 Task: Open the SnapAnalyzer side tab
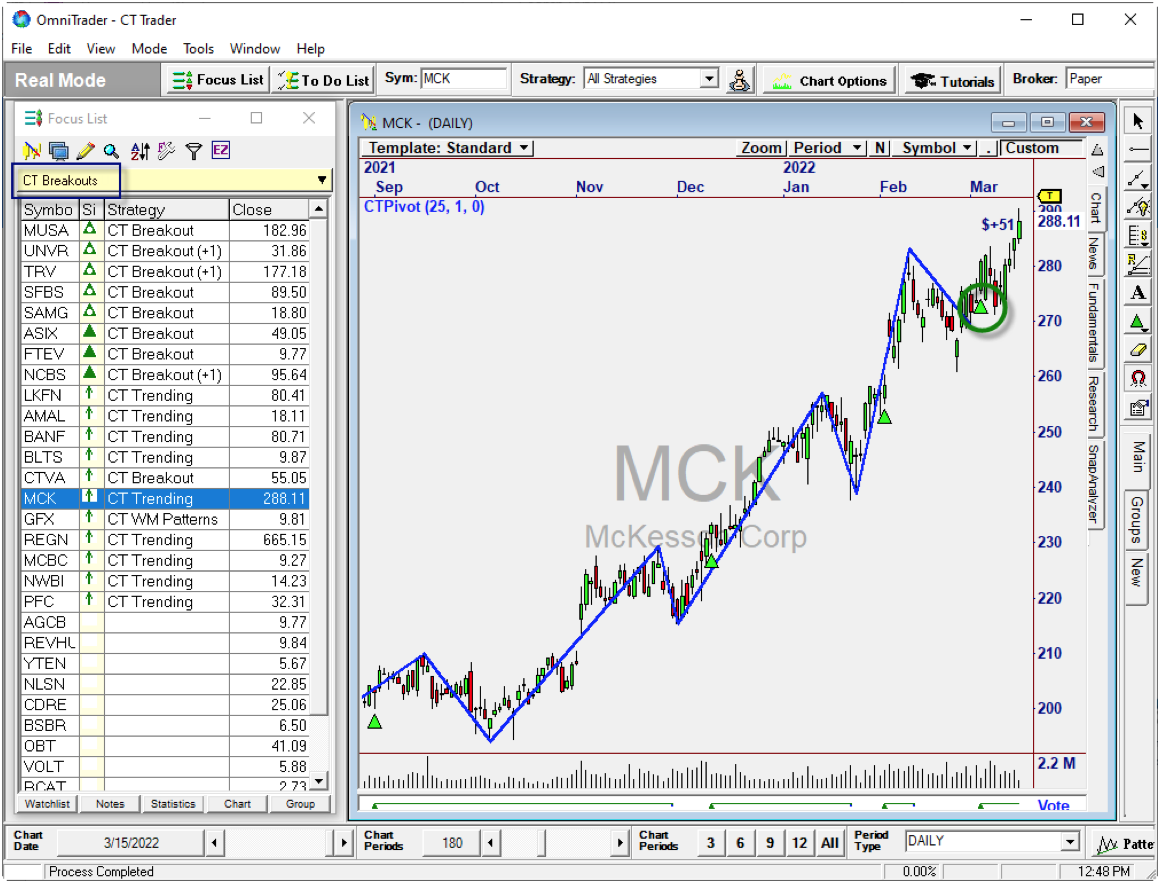1095,485
